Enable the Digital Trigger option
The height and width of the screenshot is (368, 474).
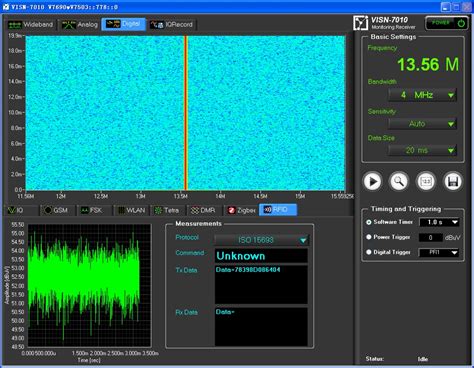[369, 252]
